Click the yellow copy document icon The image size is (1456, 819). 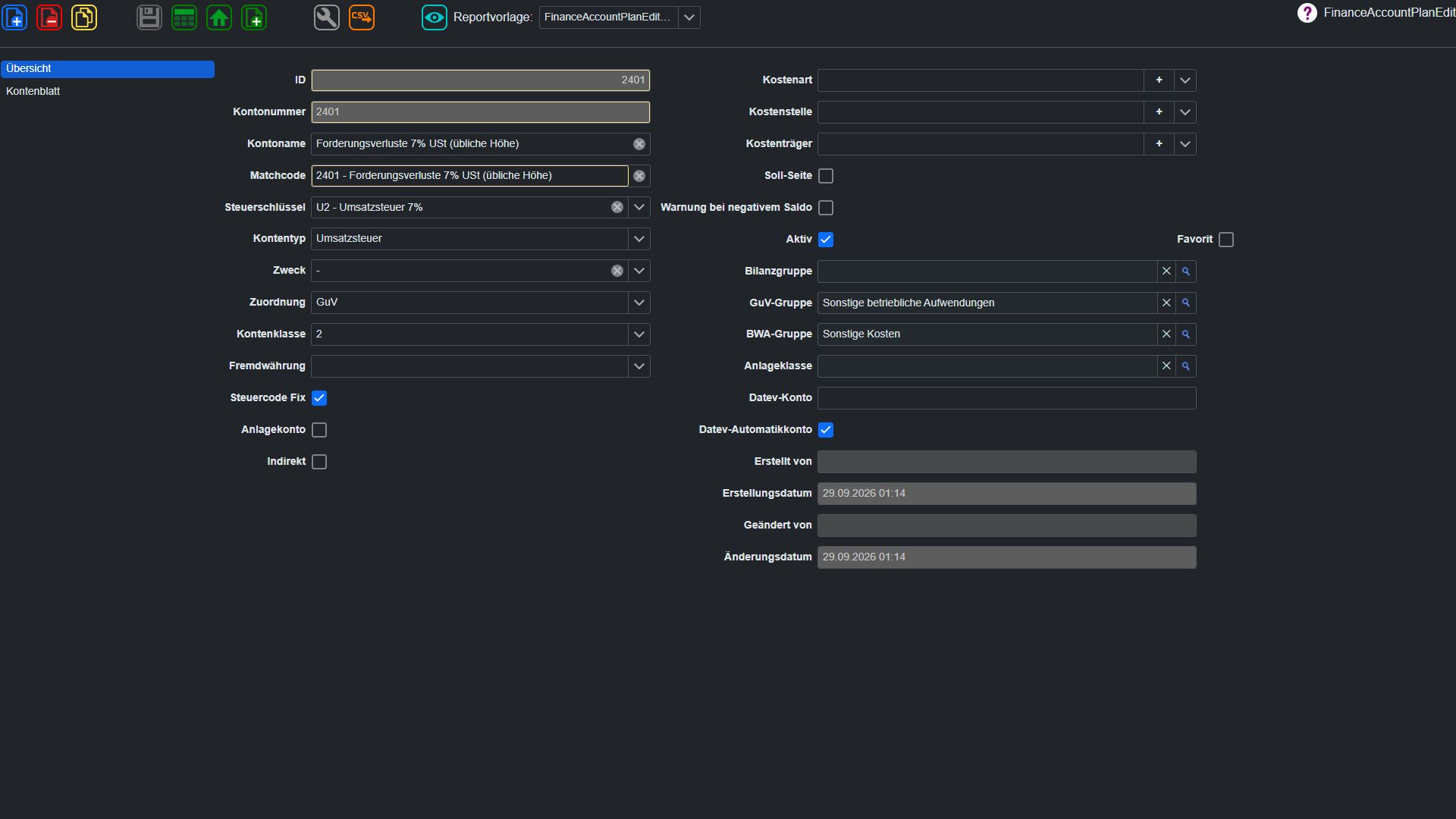pos(84,17)
